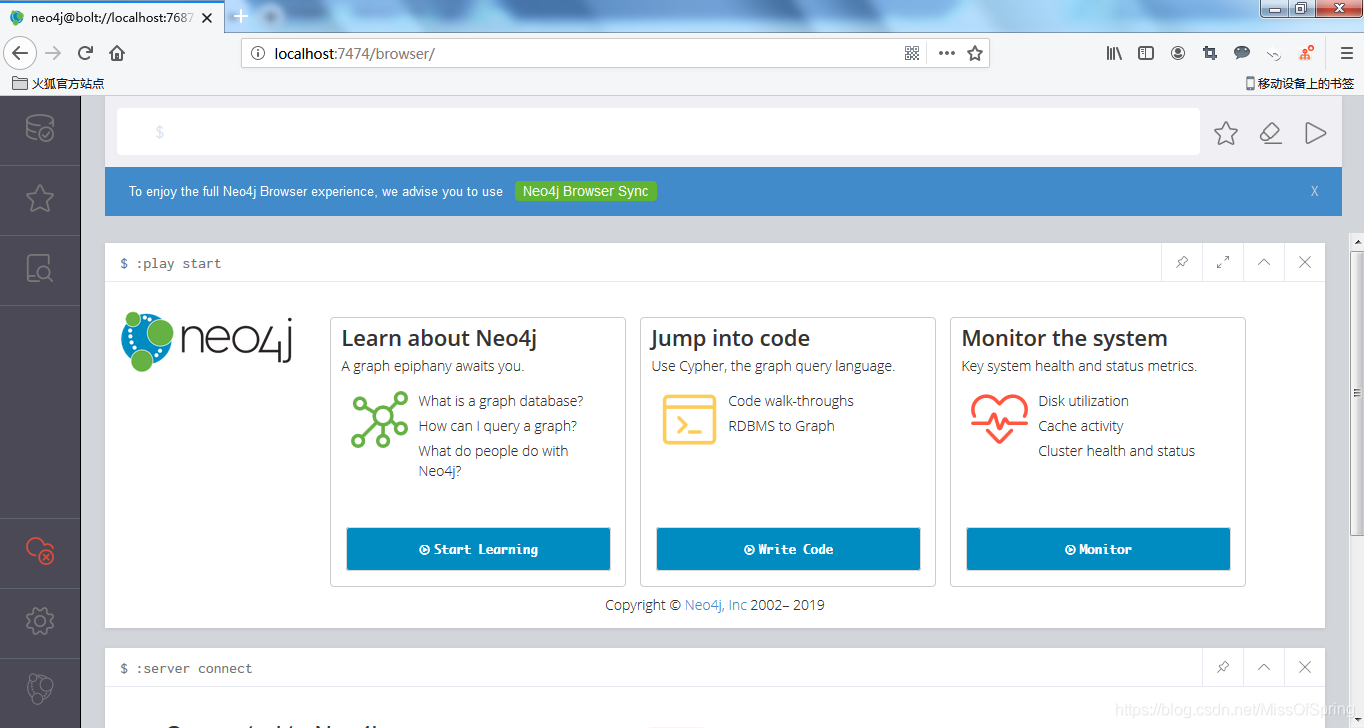Open 移动设备上的书签 mobile bookmarks

1300,84
